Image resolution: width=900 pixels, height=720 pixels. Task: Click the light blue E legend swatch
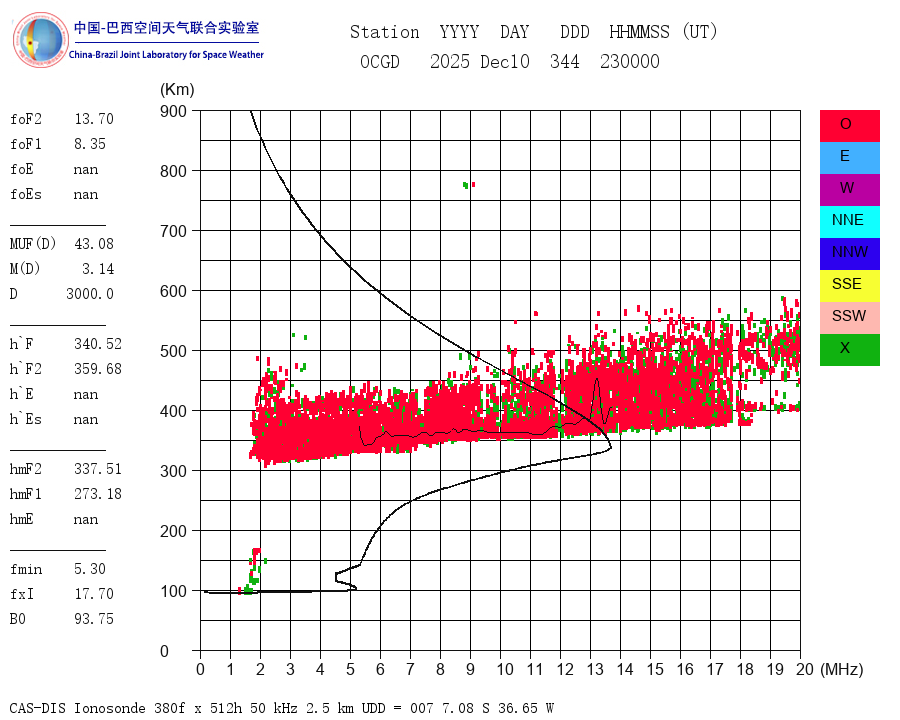[x=849, y=157]
